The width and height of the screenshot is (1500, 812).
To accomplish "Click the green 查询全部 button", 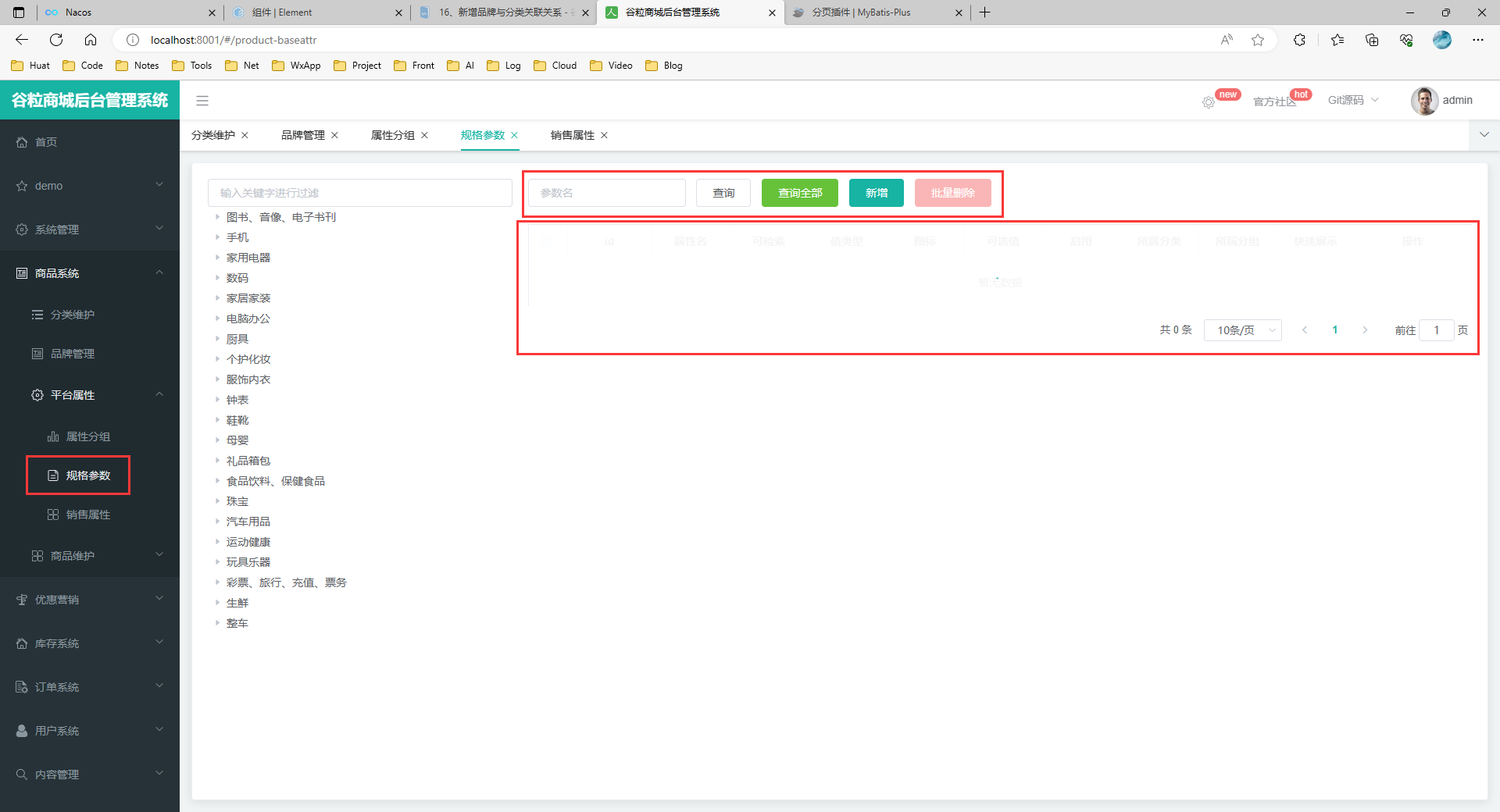I will [x=799, y=193].
